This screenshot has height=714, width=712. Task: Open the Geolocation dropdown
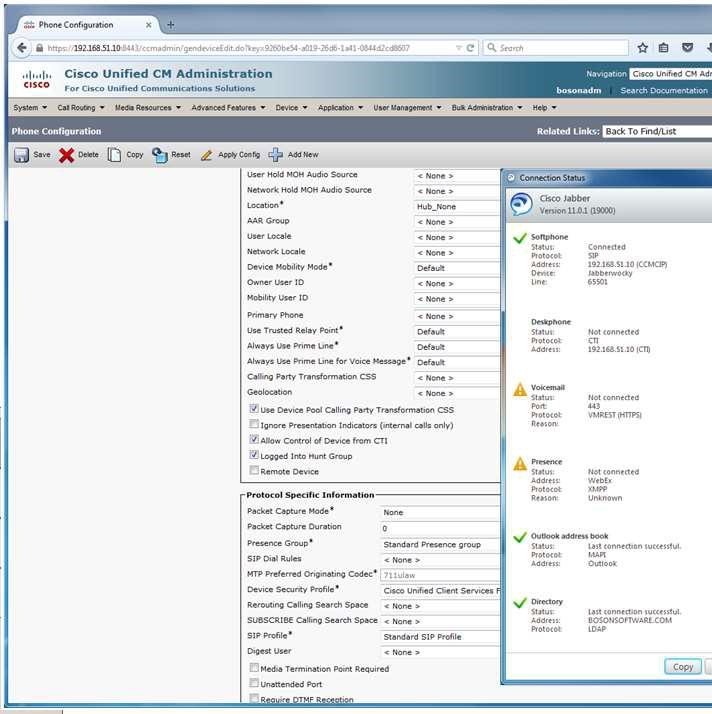click(457, 393)
